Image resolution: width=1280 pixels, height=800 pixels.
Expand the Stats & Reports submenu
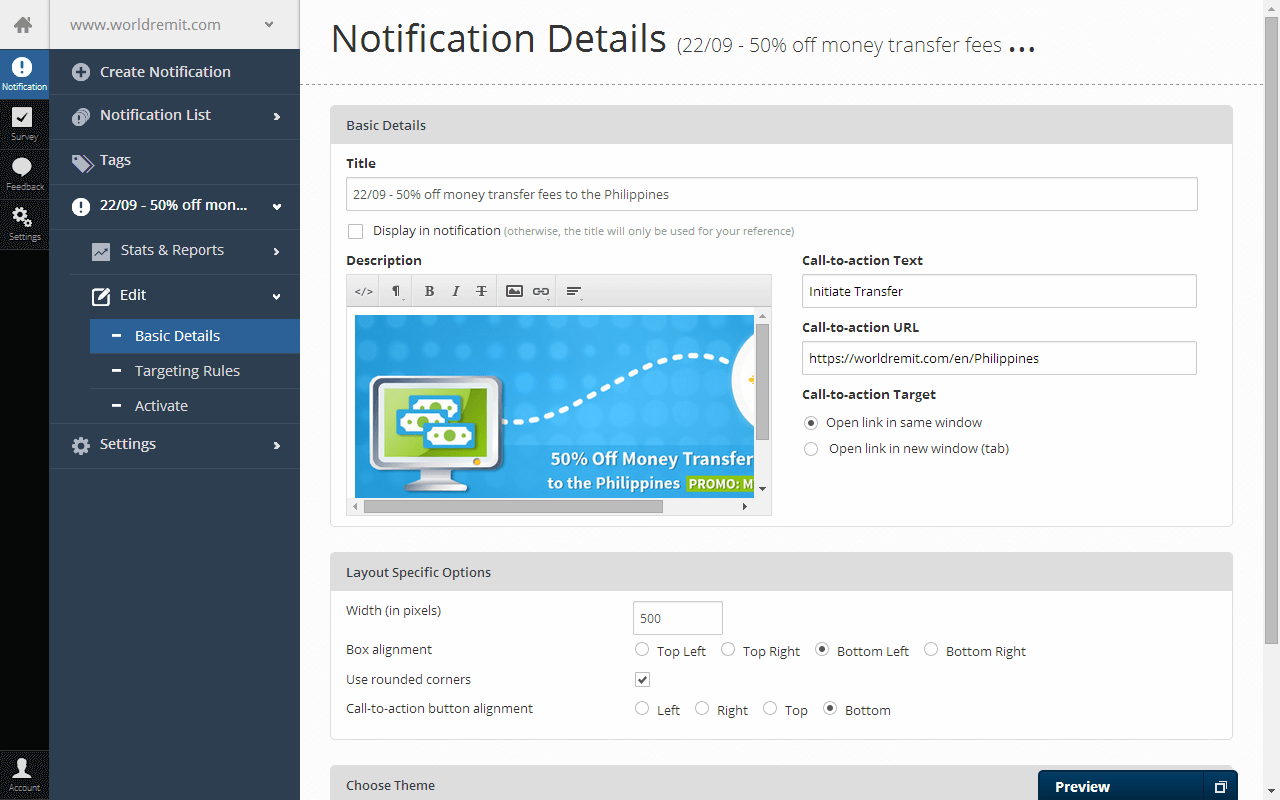click(x=185, y=251)
